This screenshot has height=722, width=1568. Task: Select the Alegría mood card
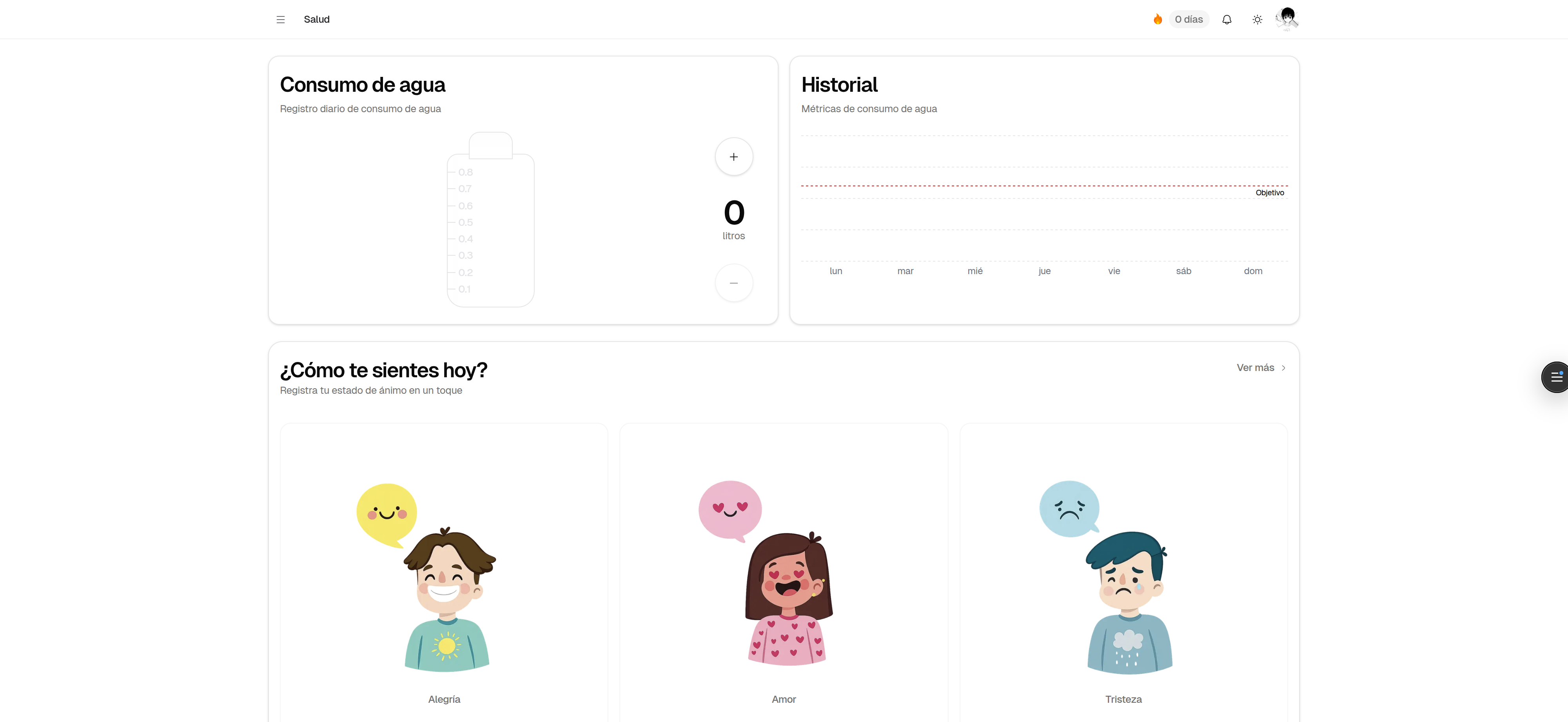(444, 573)
